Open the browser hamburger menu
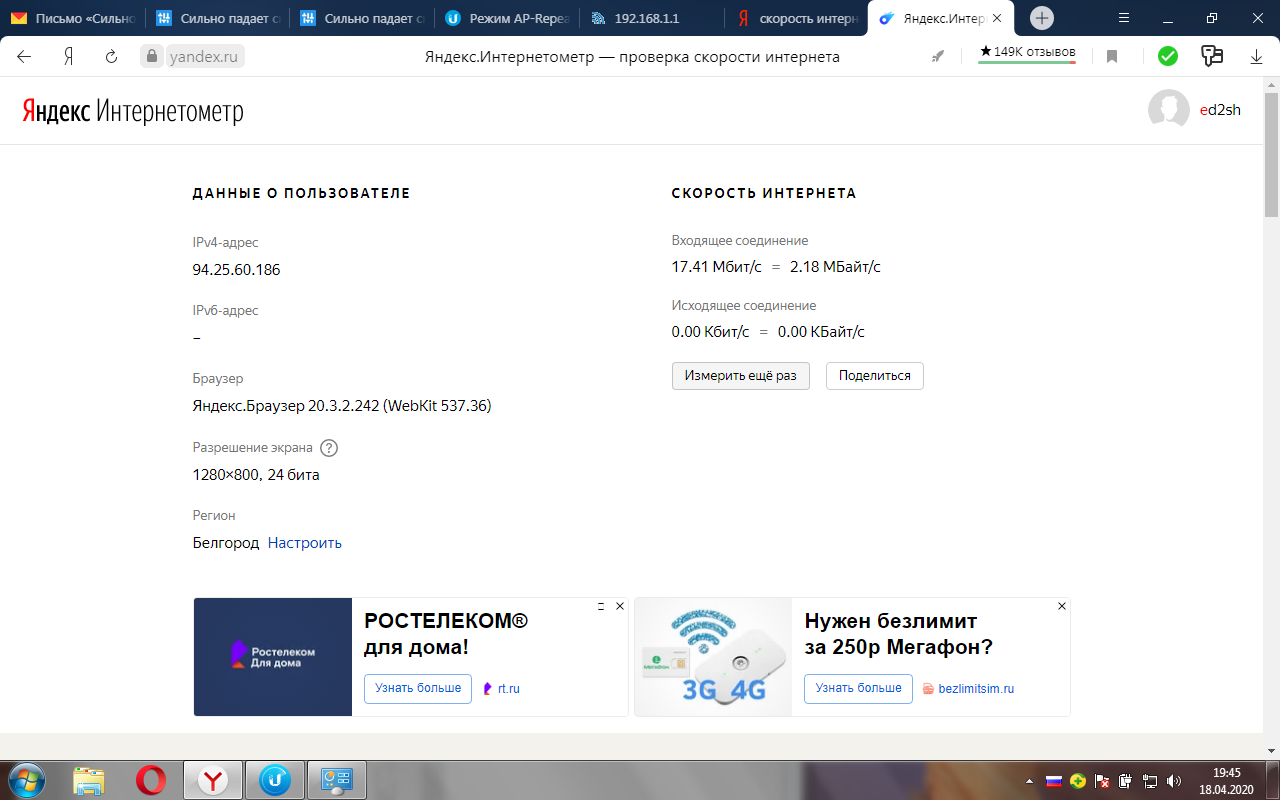Screen dimensions: 1280x800 tap(1124, 18)
